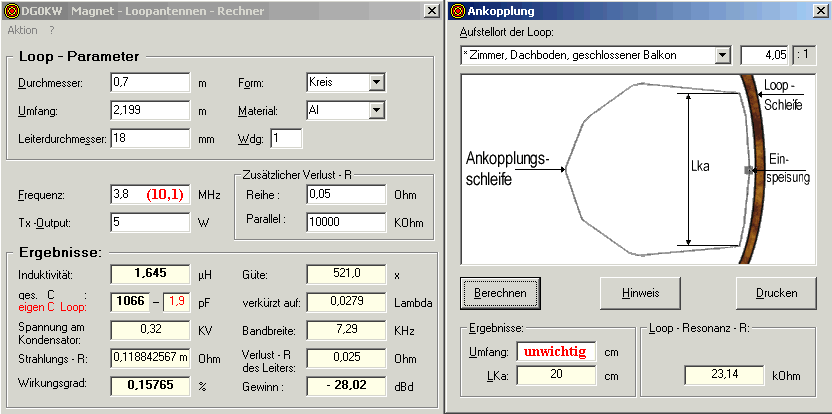Open the question mark help menu
Viewport: 832px width, 414px height.
52,30
